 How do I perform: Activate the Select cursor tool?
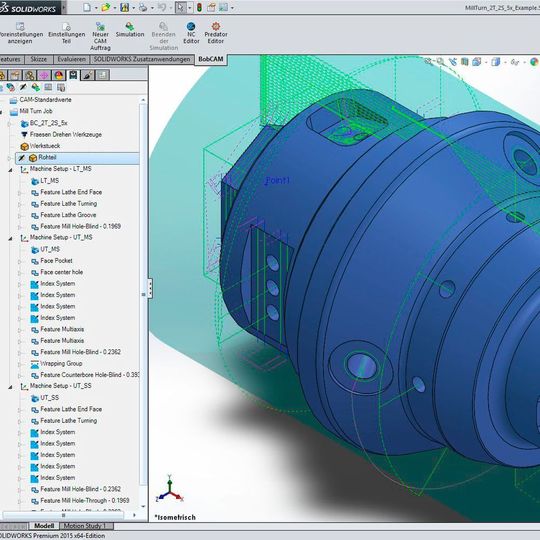click(x=180, y=7)
